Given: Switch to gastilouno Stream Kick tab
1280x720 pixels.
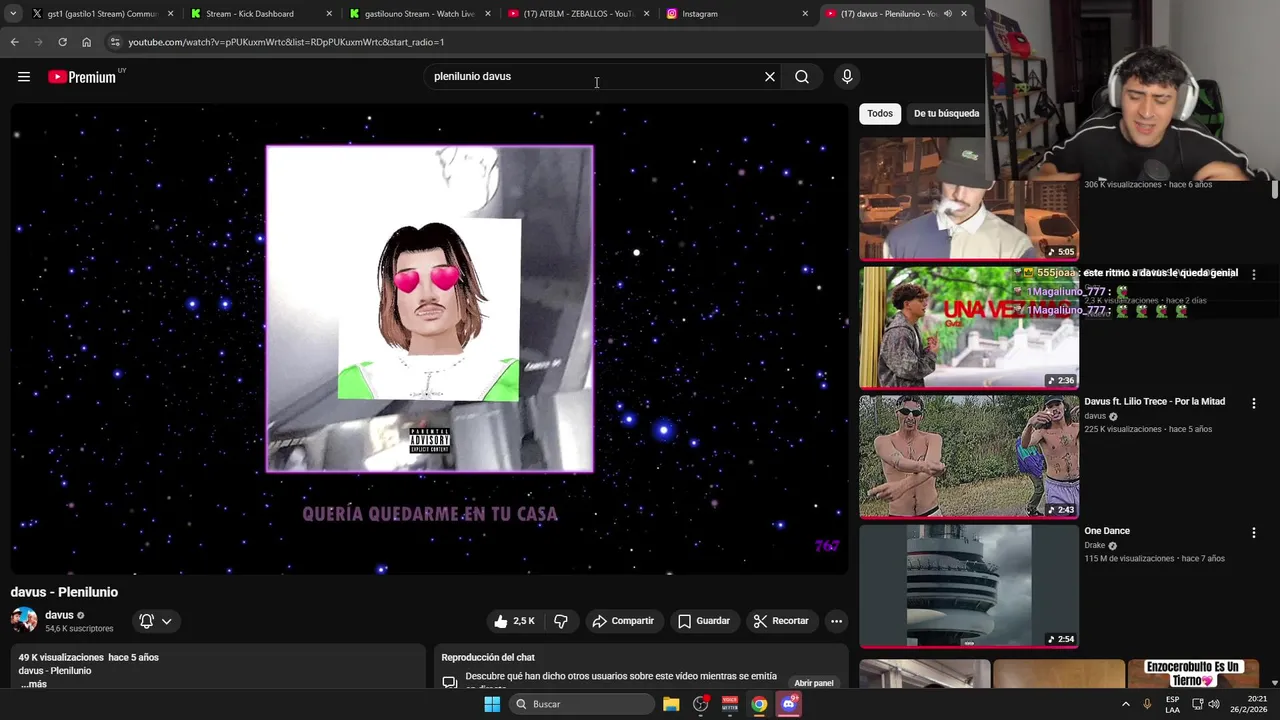Looking at the screenshot, I should click(418, 14).
